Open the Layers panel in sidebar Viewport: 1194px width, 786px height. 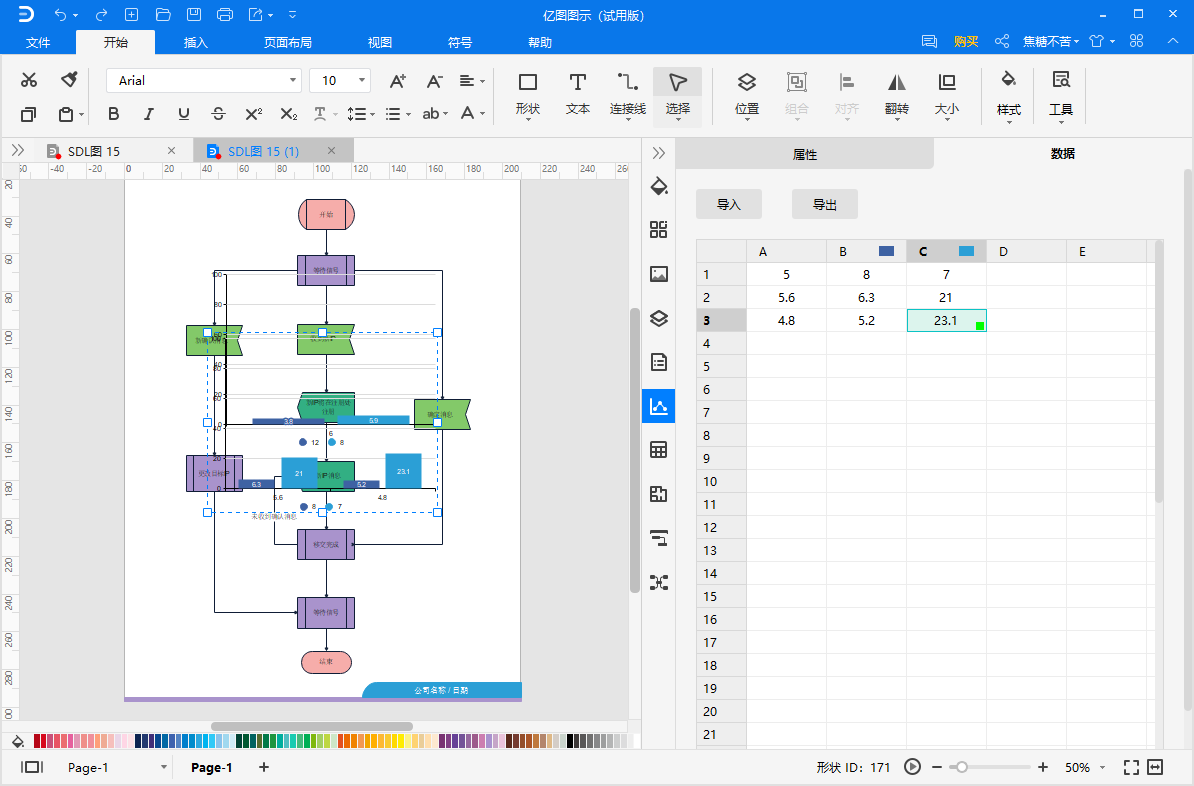coord(659,318)
